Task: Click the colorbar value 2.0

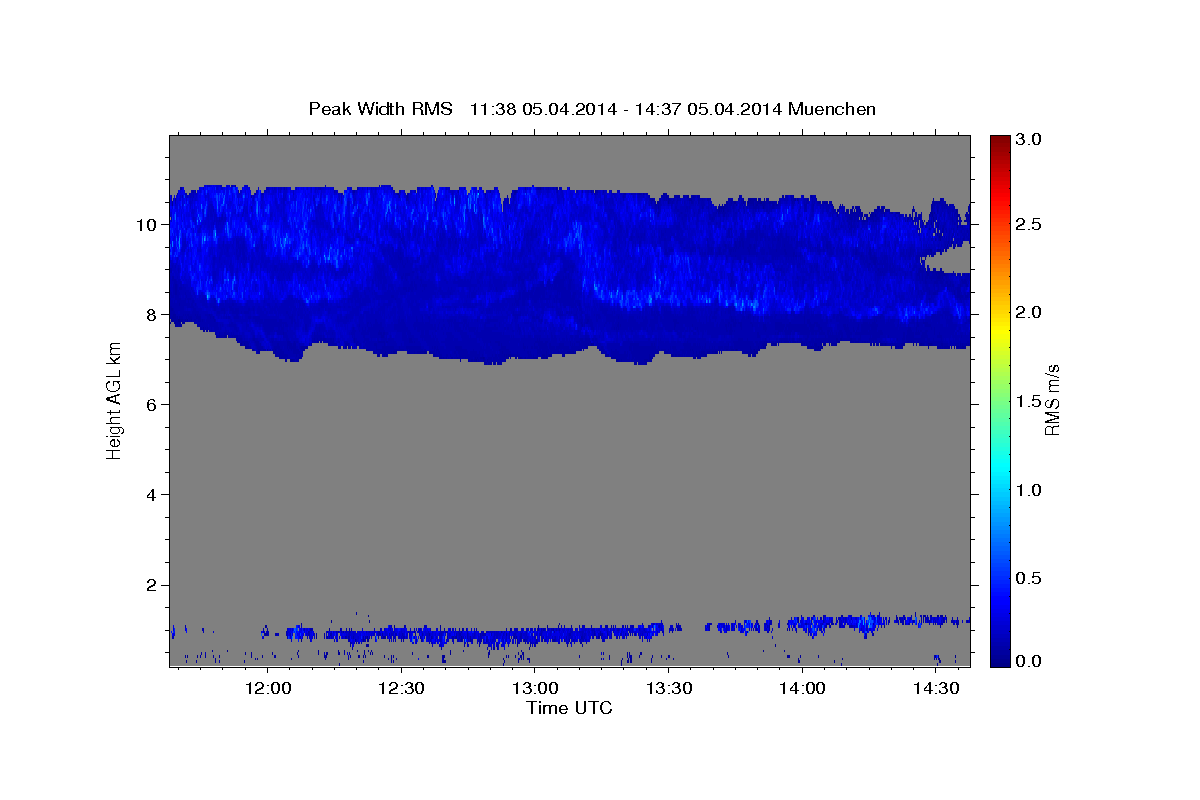Action: 1030,313
